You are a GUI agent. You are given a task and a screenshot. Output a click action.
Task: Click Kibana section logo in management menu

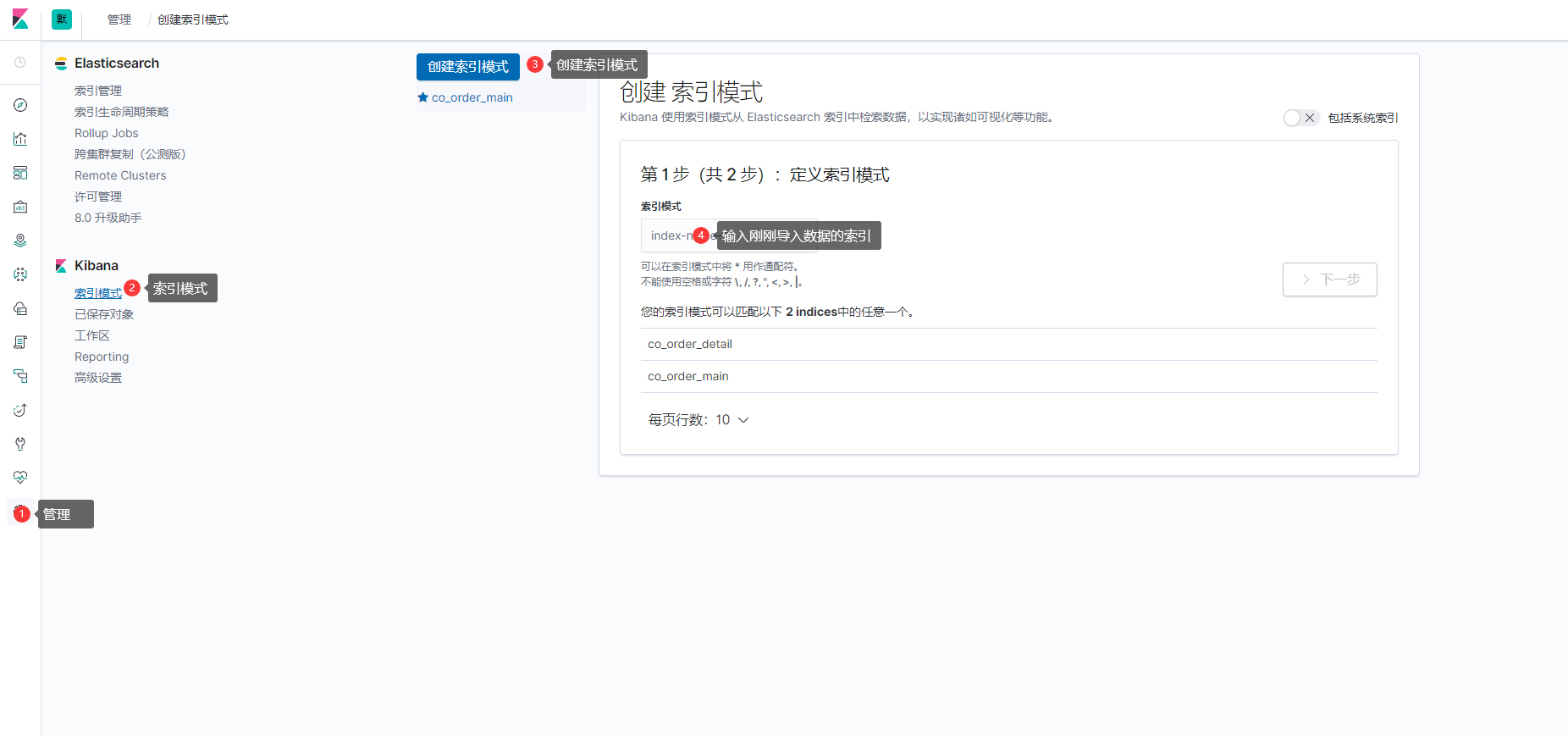tap(61, 266)
